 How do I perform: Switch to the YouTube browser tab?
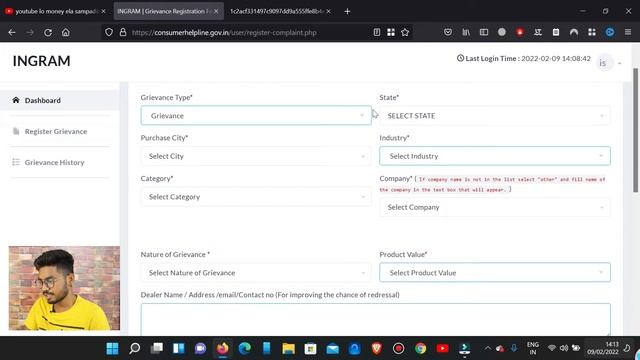point(55,11)
